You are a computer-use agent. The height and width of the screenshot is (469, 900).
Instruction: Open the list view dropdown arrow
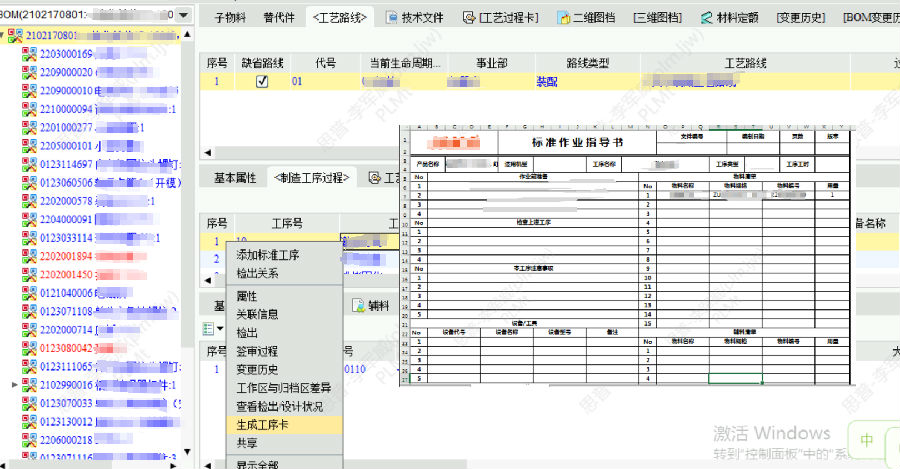219,329
